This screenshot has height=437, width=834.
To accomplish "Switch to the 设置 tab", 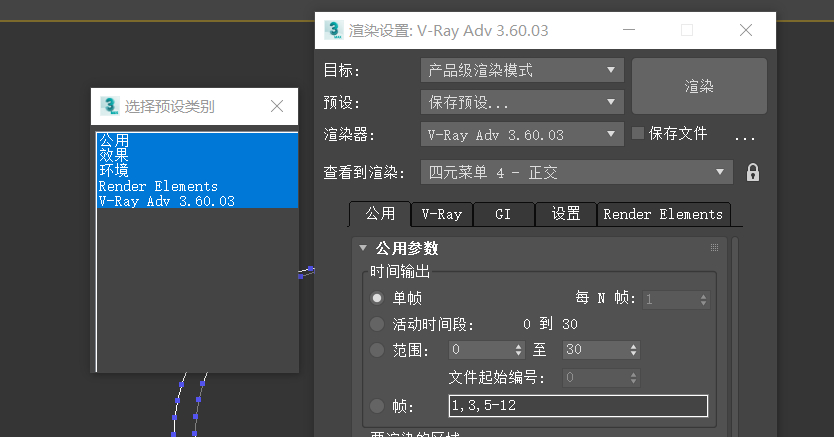I will 565,215.
